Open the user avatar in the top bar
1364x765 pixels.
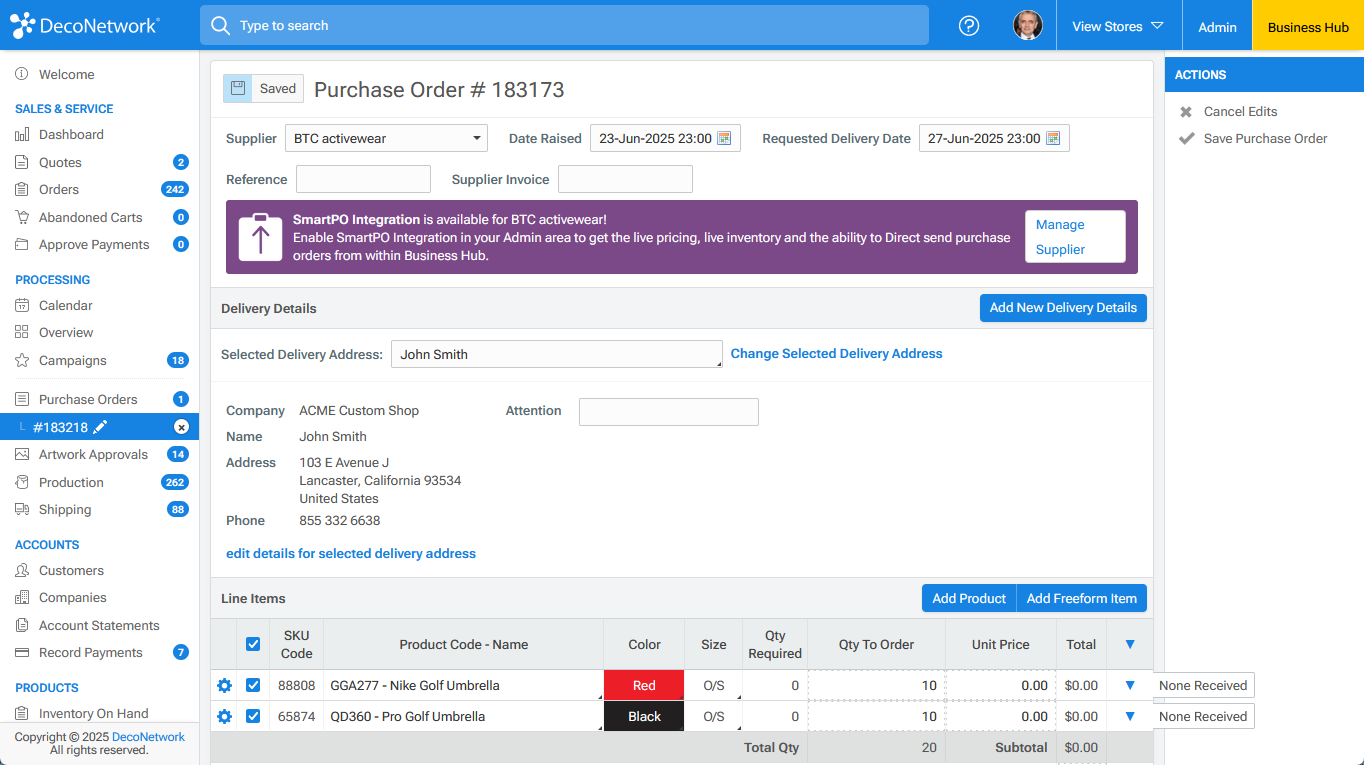point(1028,25)
